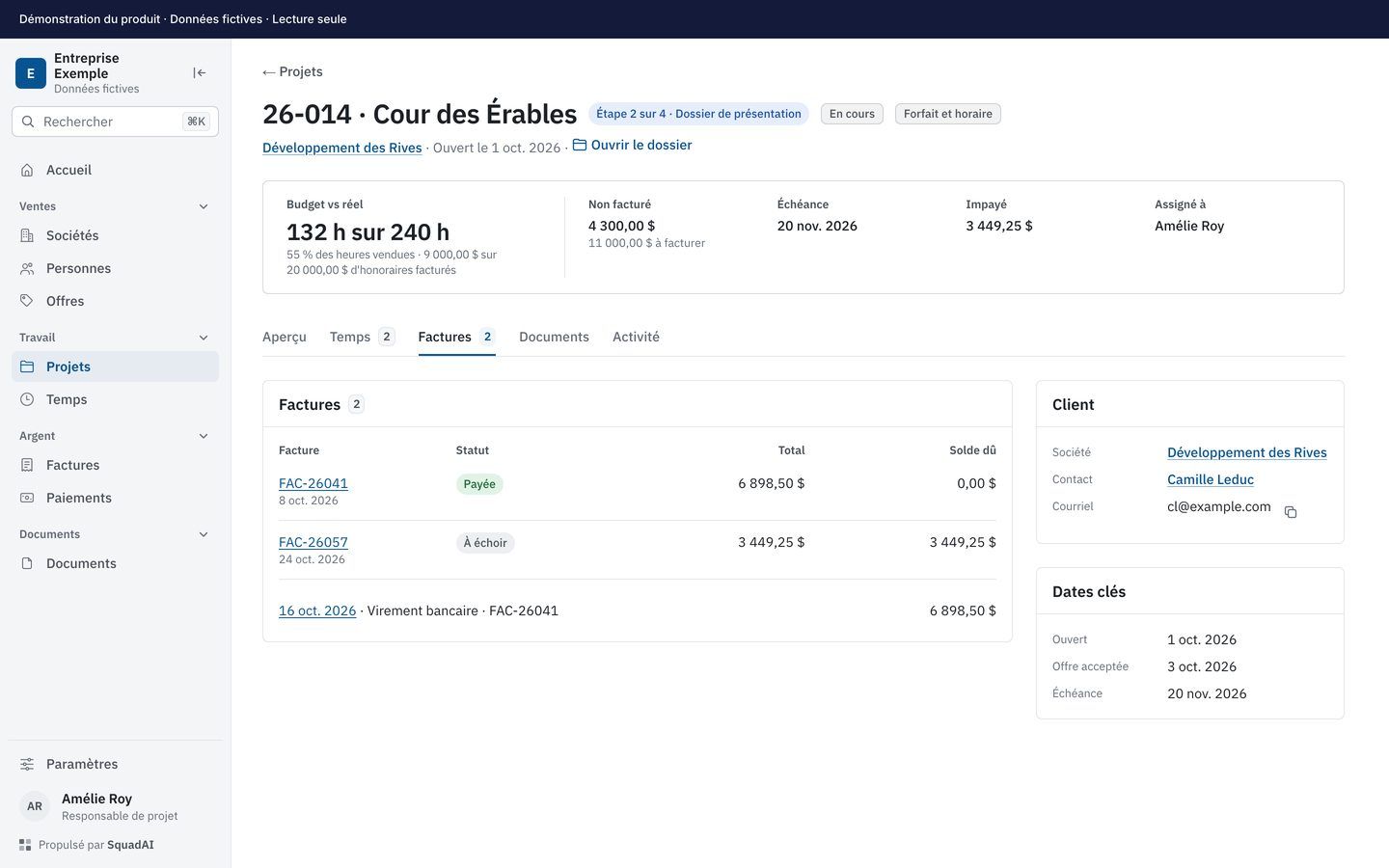Collapse the sidebar with the arrow icon
The width and height of the screenshot is (1389, 868).
[200, 73]
